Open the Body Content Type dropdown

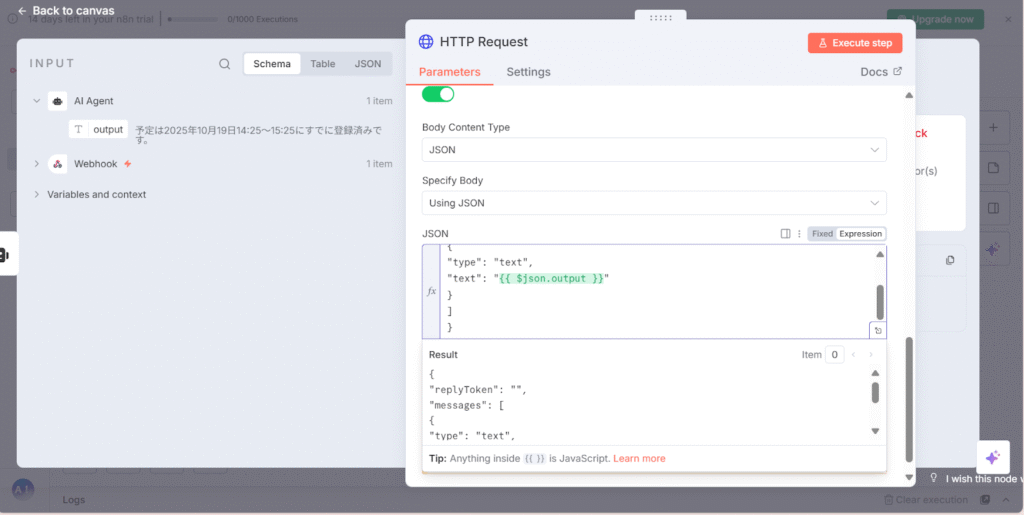click(653, 150)
